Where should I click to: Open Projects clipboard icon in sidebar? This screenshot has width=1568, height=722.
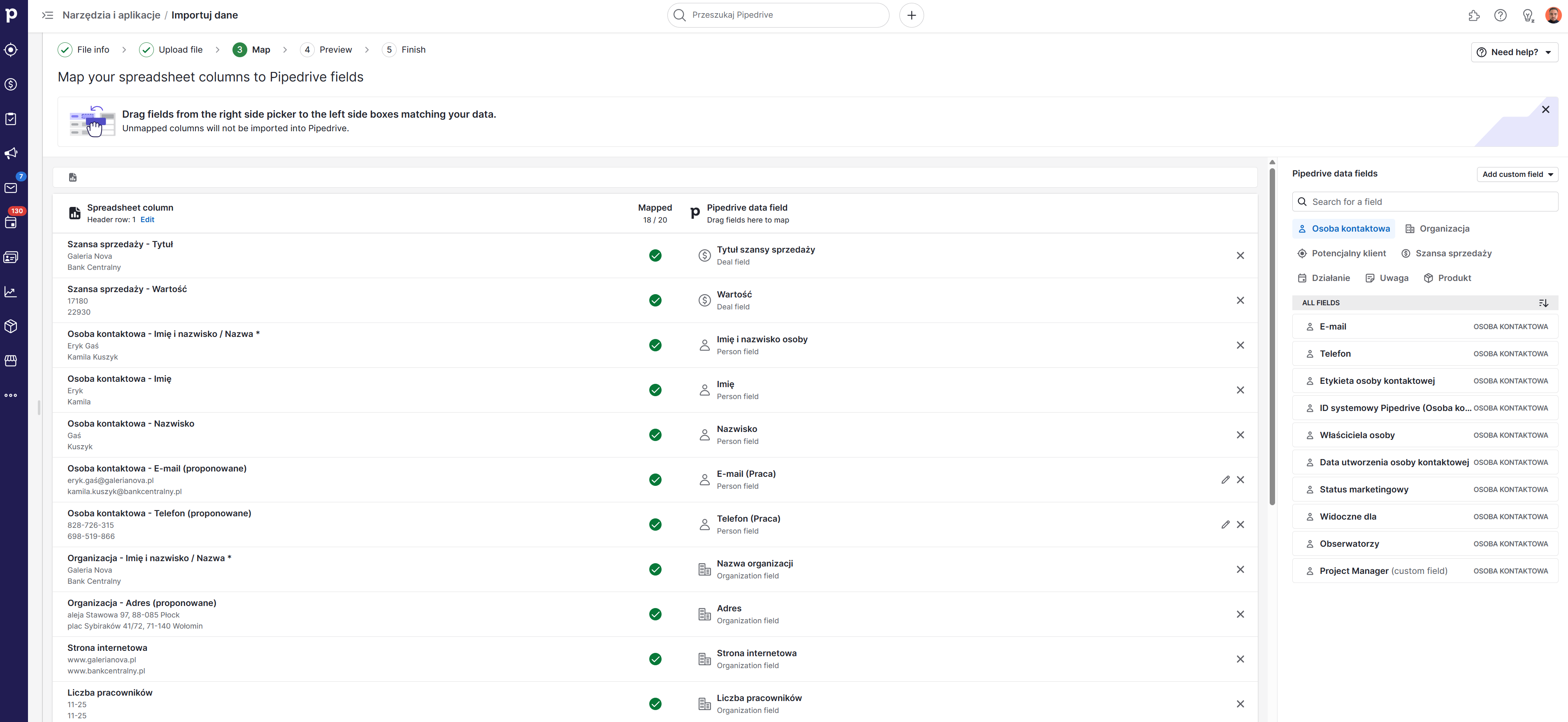(x=11, y=119)
